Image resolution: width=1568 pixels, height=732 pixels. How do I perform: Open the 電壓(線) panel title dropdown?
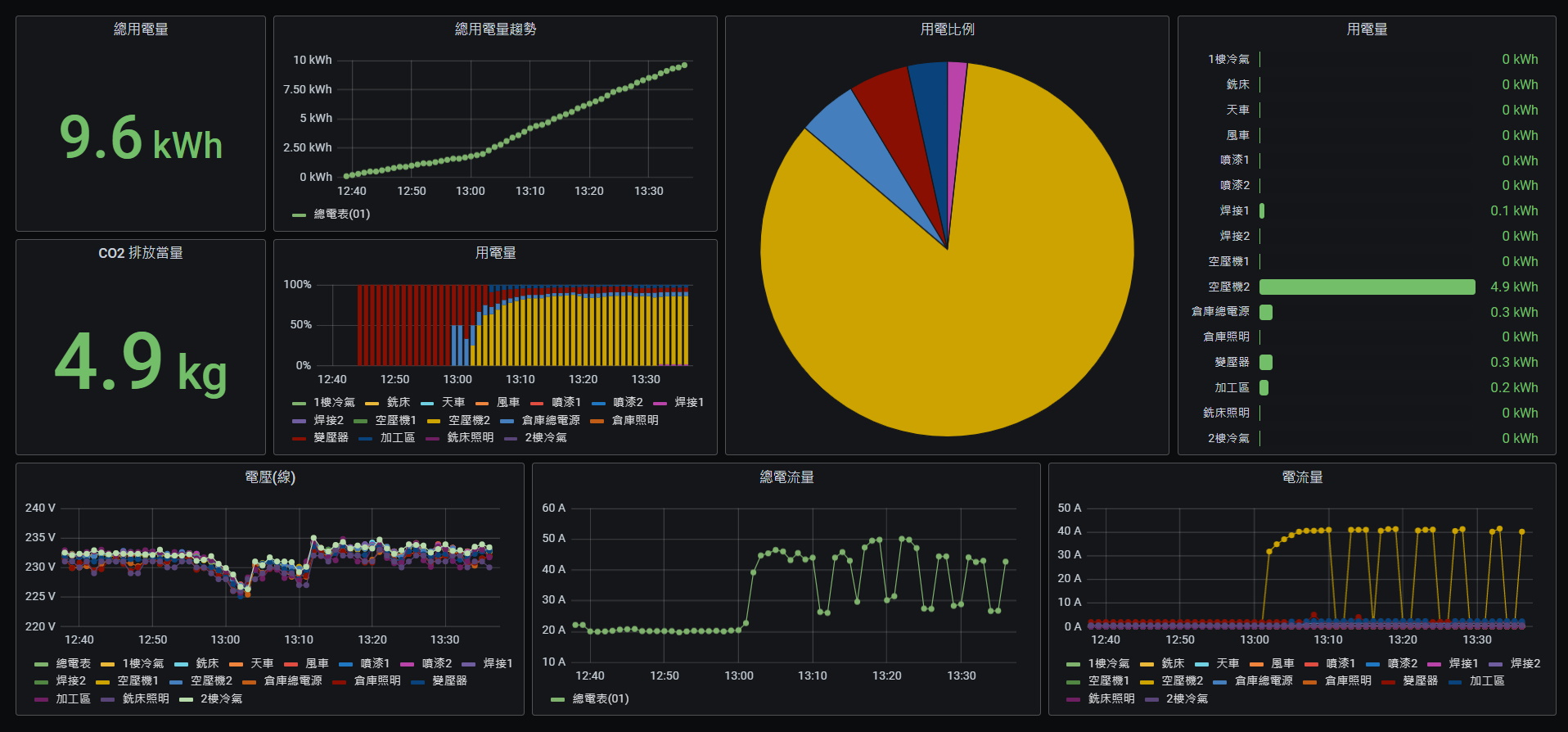[270, 477]
